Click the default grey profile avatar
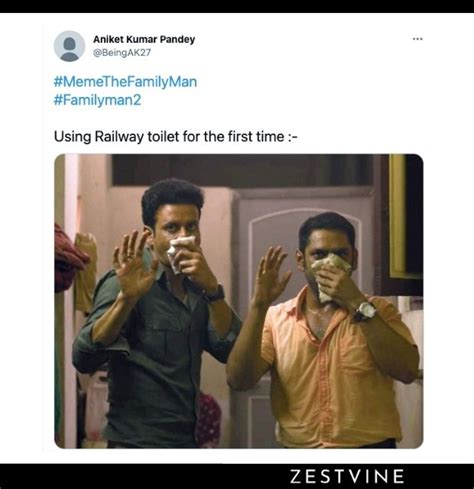The image size is (474, 489). click(69, 46)
